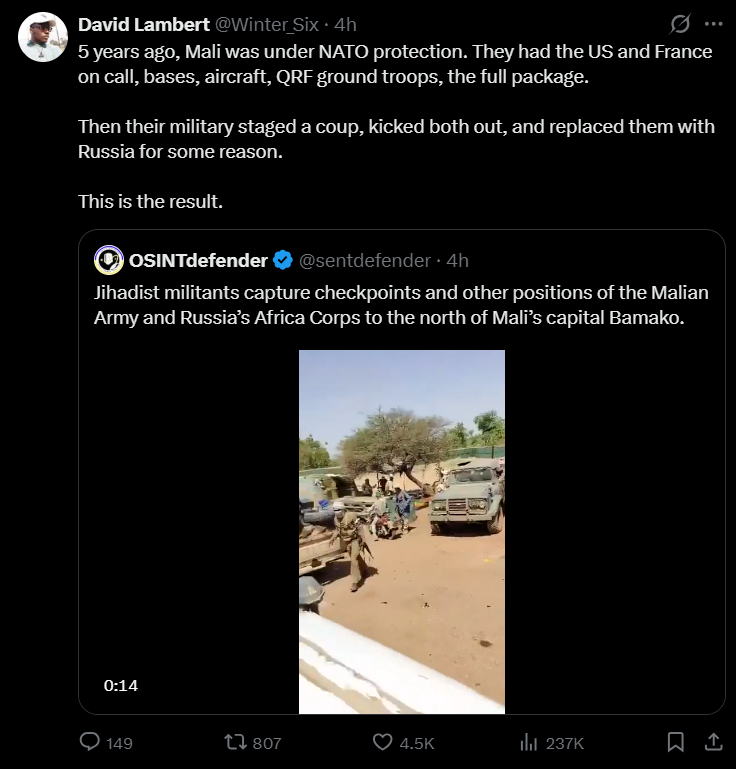Bookmark this post
The height and width of the screenshot is (769, 736).
point(676,742)
